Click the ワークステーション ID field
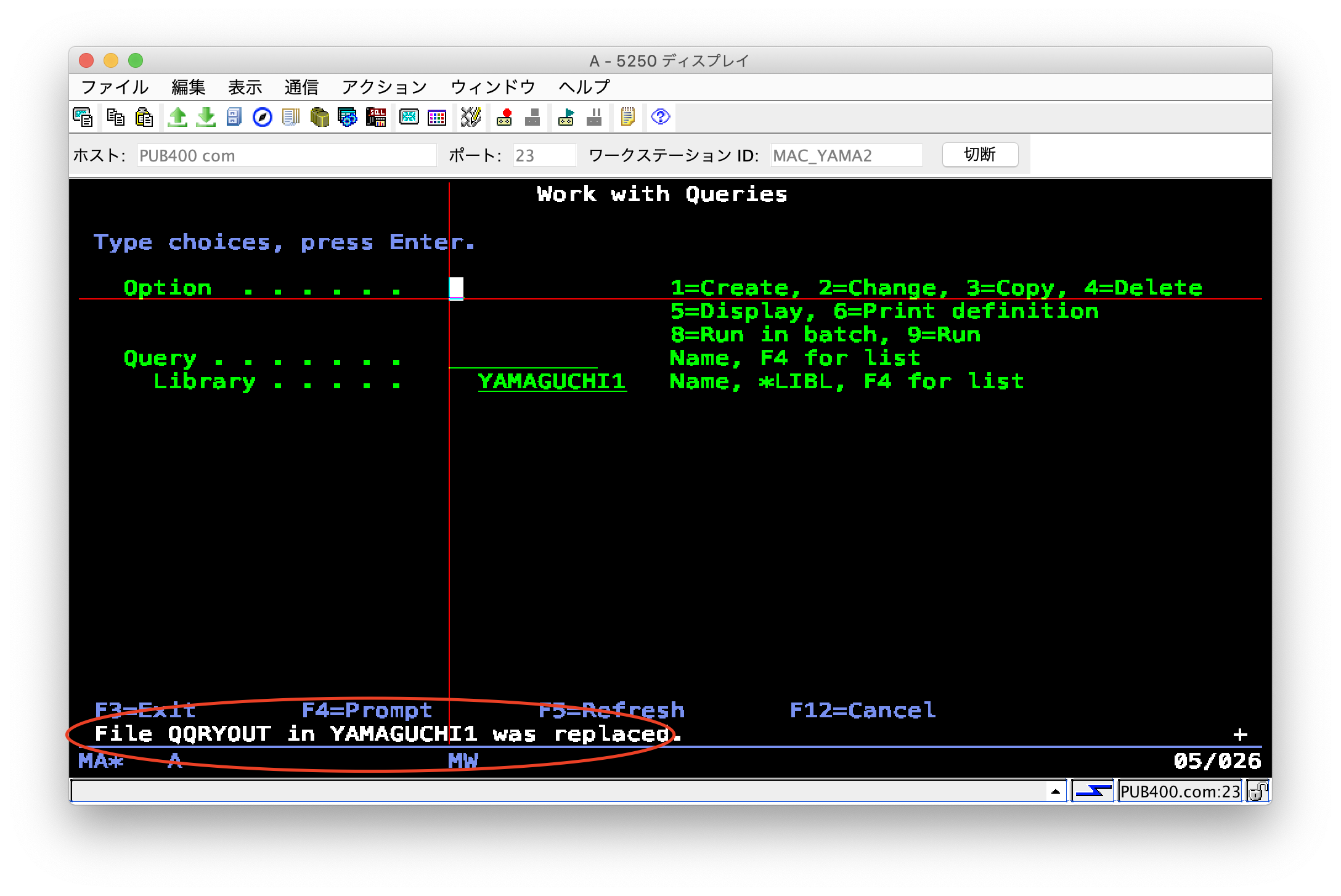This screenshot has height=896, width=1341. [x=846, y=155]
